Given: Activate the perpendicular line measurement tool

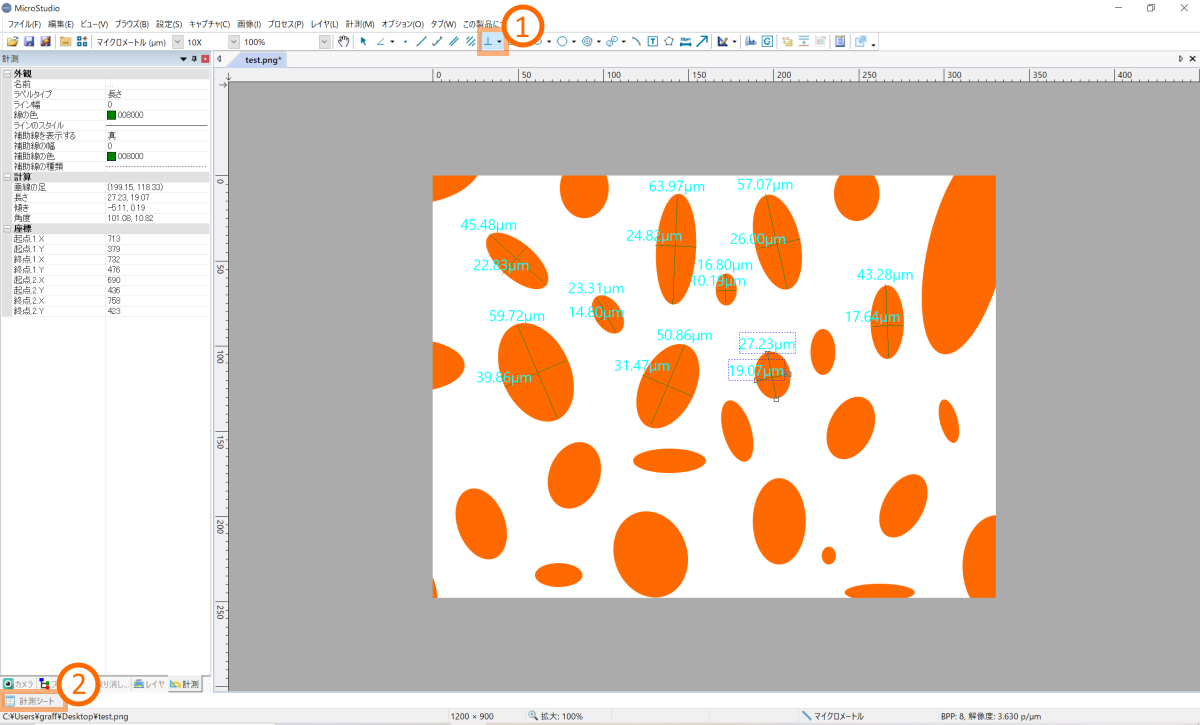Looking at the screenshot, I should pyautogui.click(x=488, y=42).
